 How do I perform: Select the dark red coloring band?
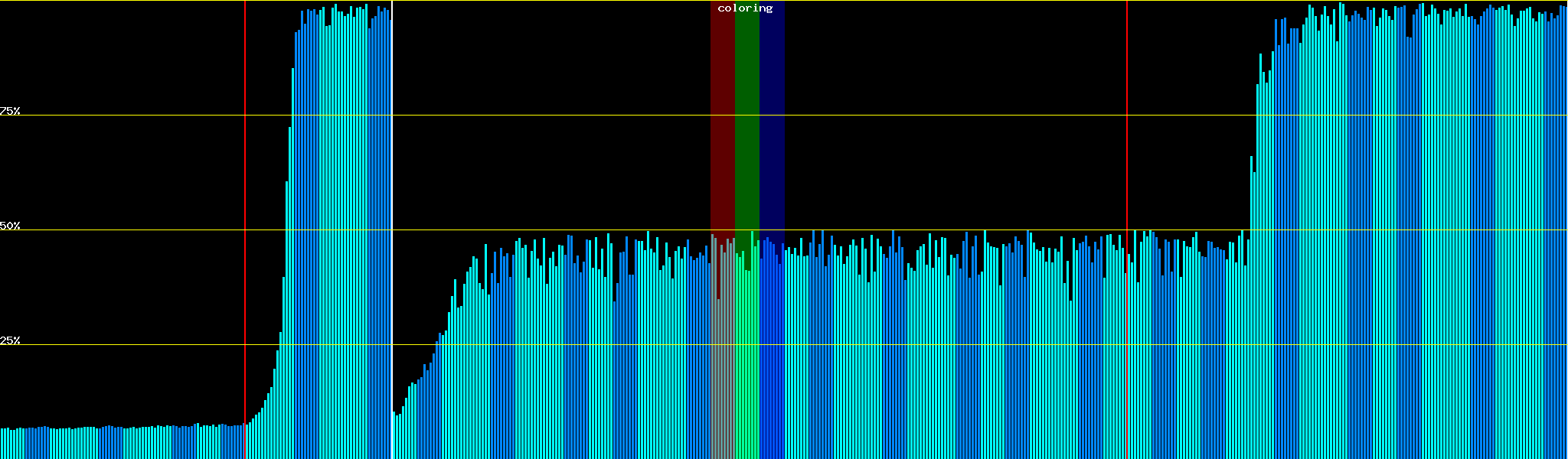click(x=722, y=115)
